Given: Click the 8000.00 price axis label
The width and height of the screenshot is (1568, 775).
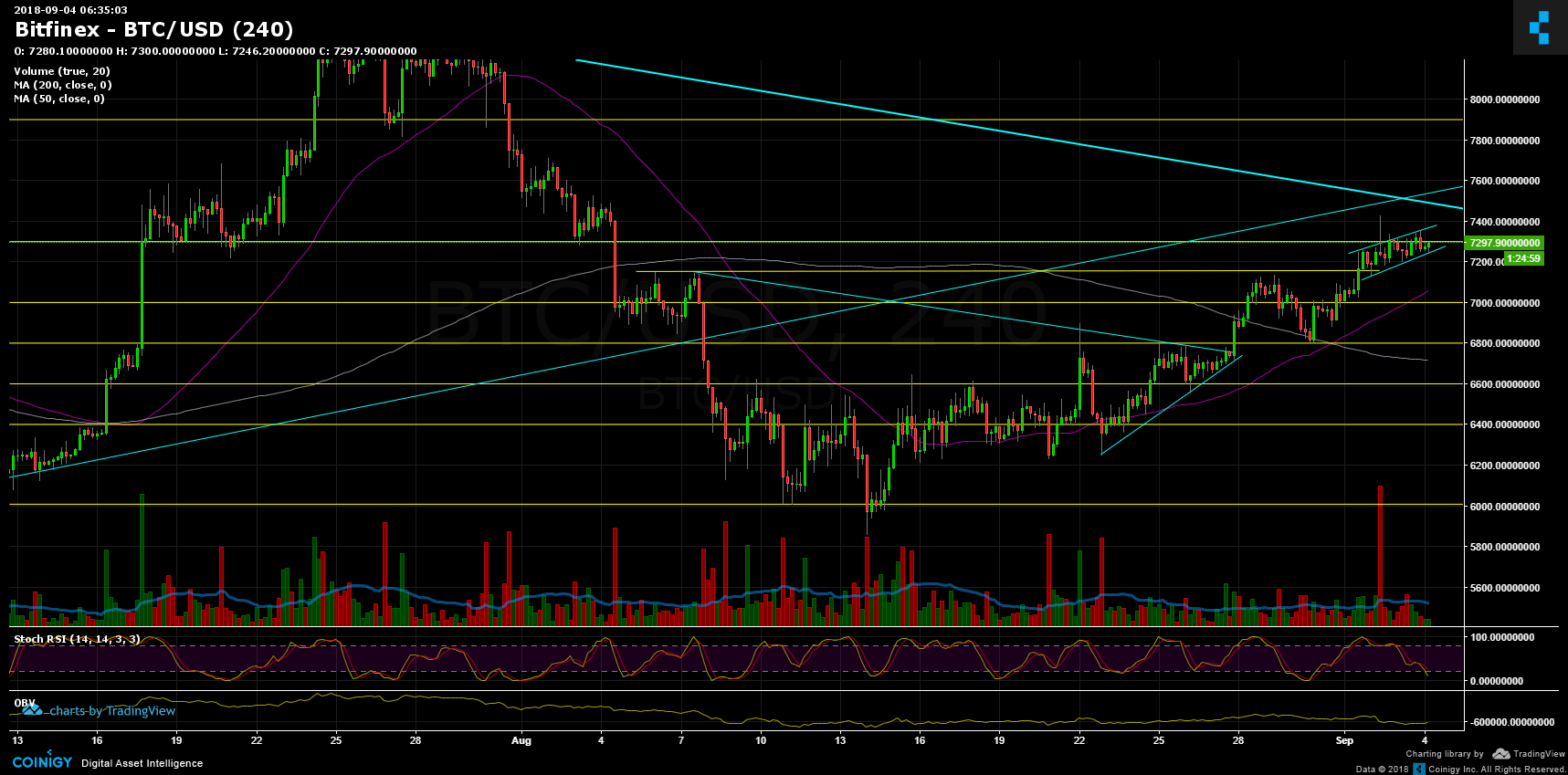Looking at the screenshot, I should [x=1505, y=99].
